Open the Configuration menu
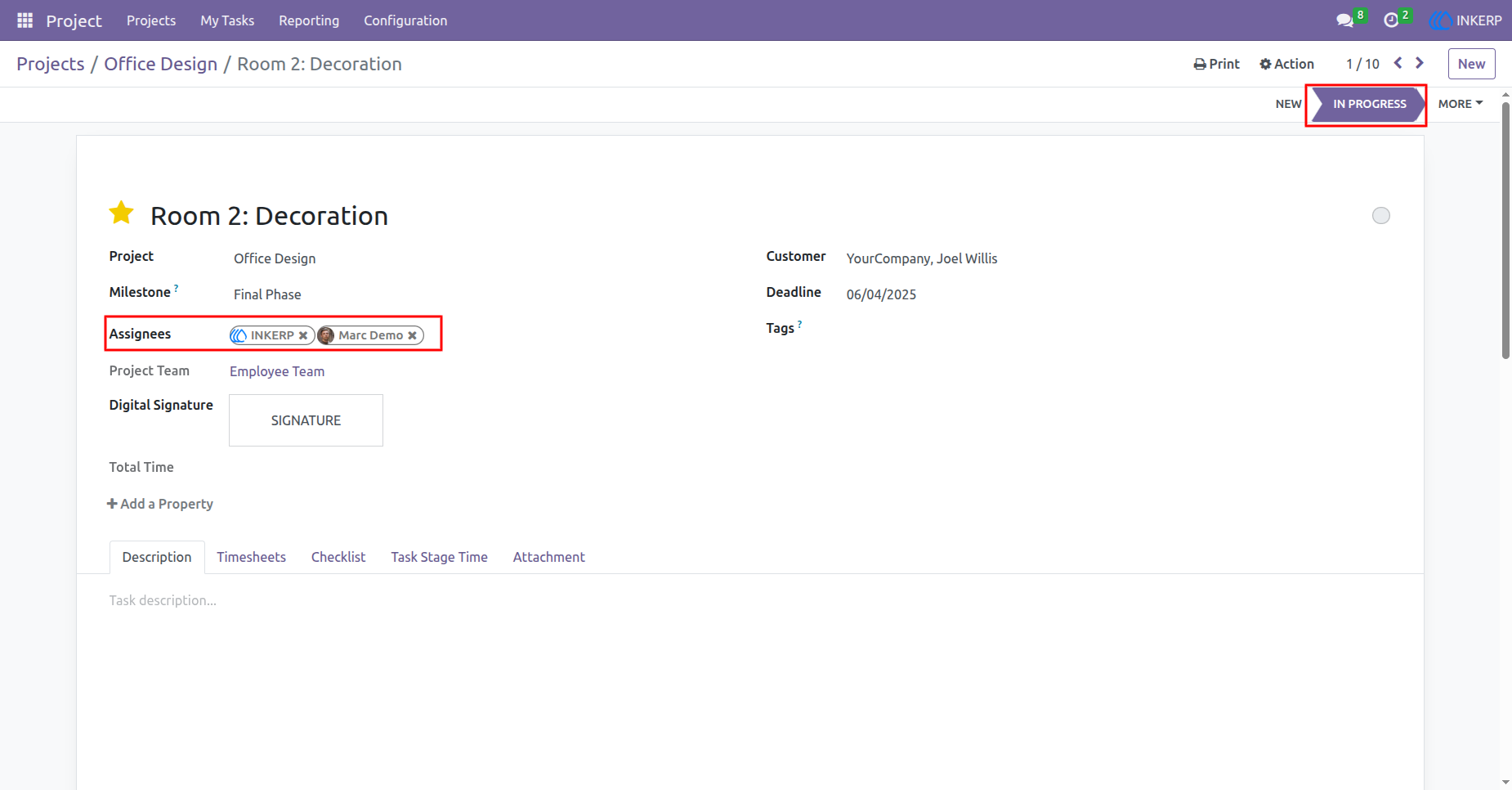 [405, 20]
